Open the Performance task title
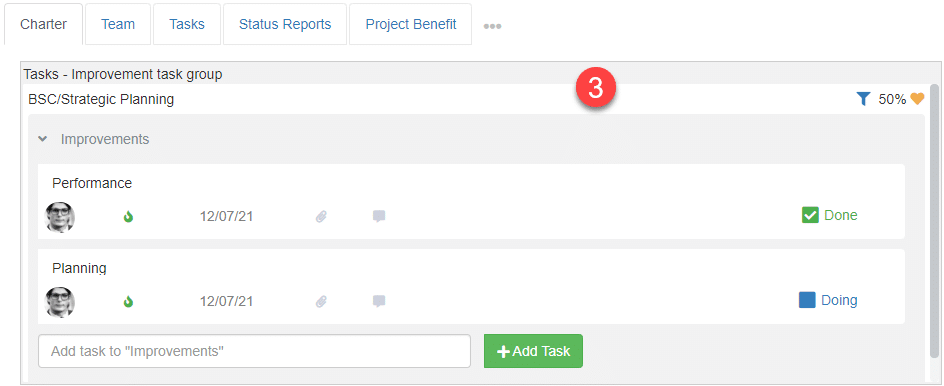 92,183
